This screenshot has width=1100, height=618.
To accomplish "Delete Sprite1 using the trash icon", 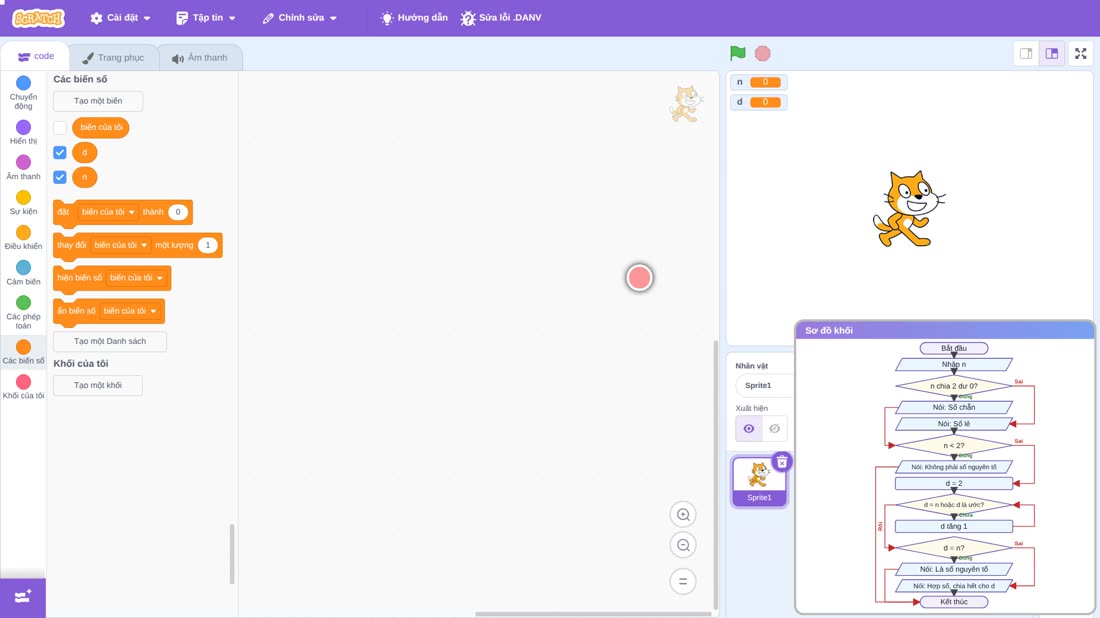I will coord(782,462).
